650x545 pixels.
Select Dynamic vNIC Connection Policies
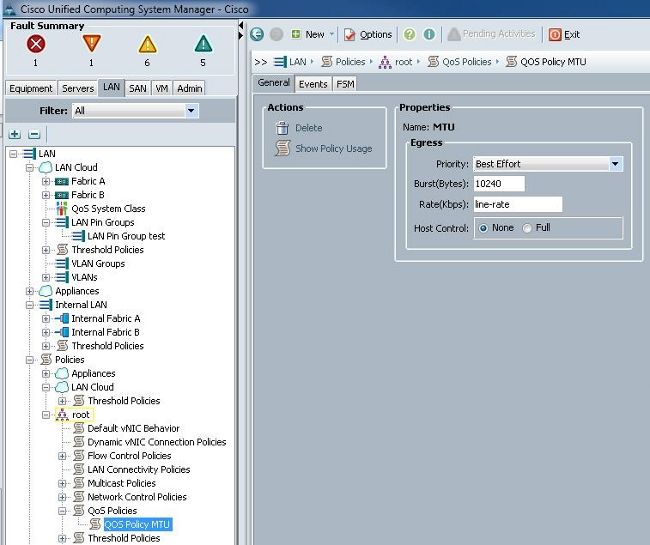coord(157,442)
